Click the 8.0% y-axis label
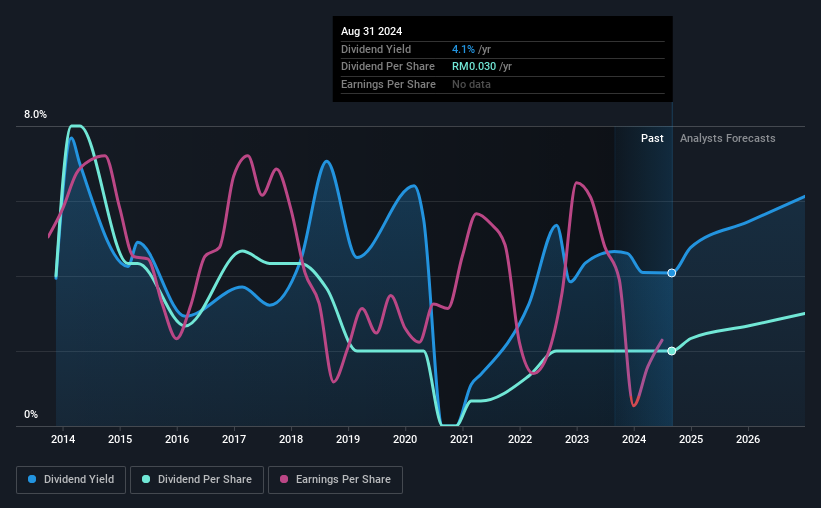Viewport: 821px width, 508px height. click(x=36, y=115)
